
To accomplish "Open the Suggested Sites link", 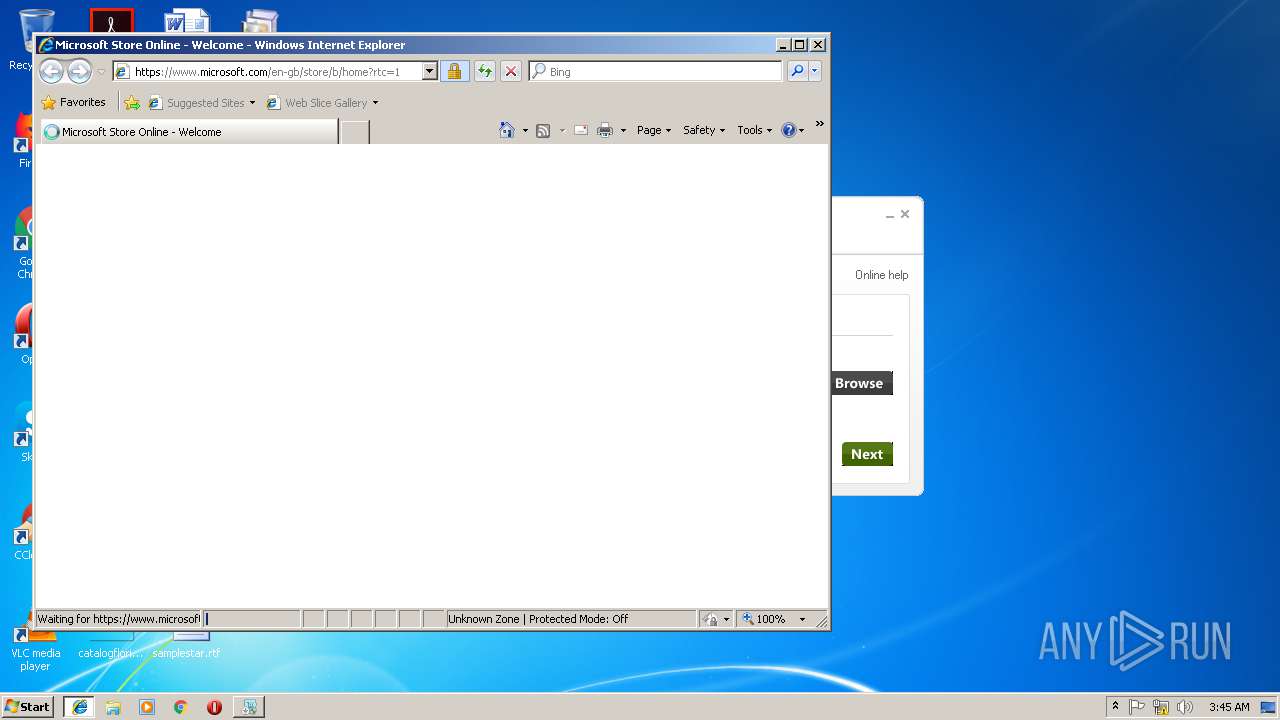I will coord(200,102).
